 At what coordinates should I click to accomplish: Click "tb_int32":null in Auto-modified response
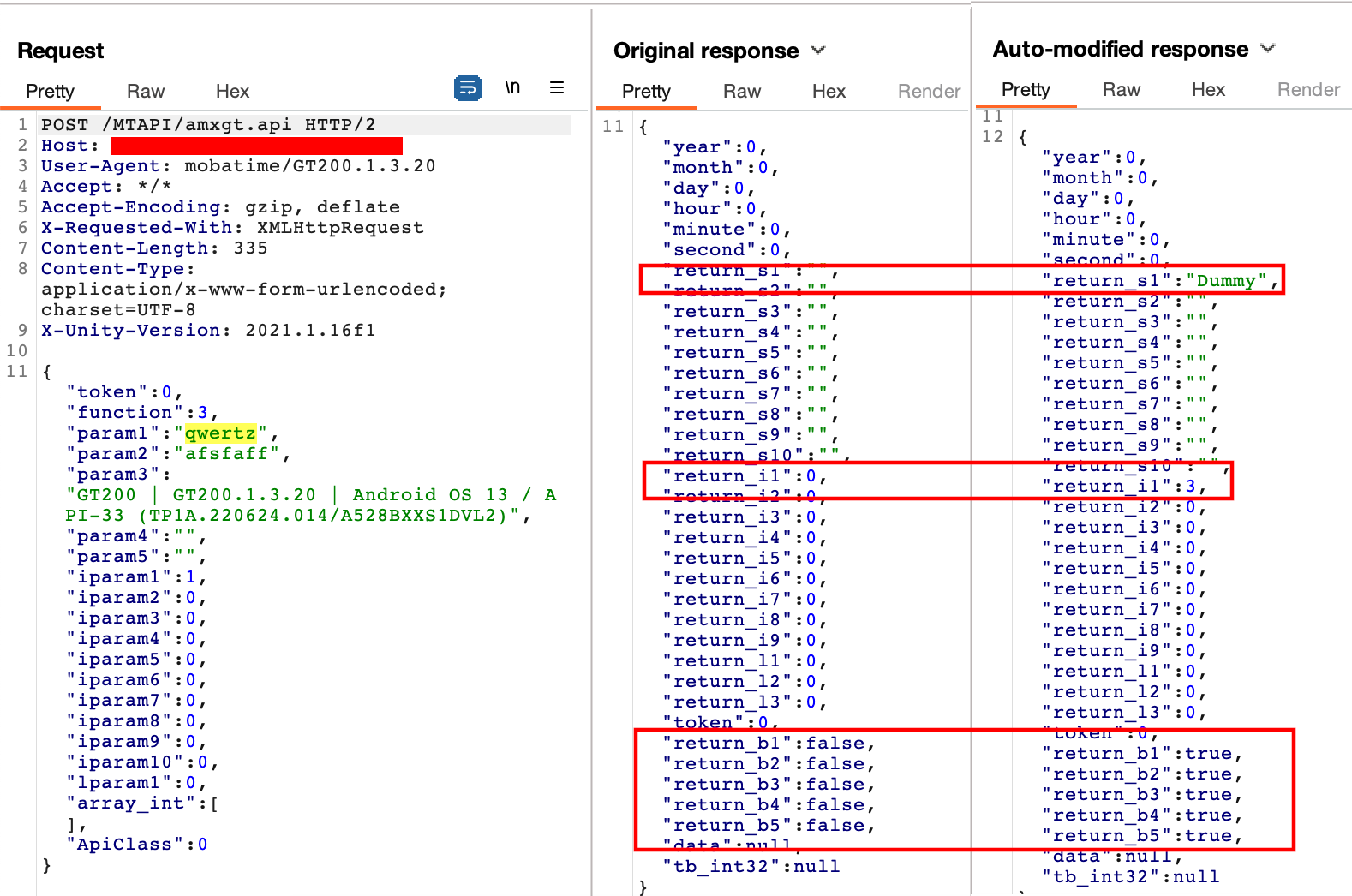(1131, 877)
